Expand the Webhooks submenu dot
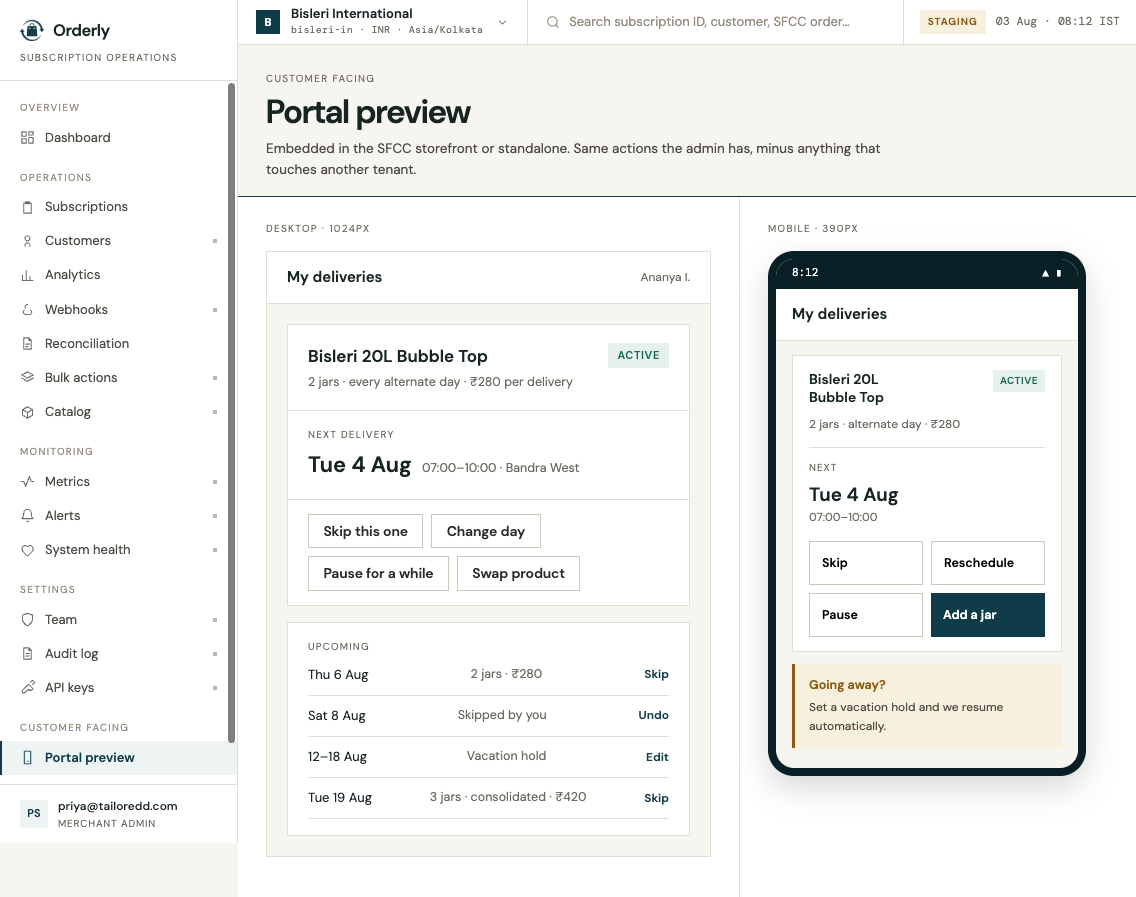The image size is (1136, 897). click(215, 310)
